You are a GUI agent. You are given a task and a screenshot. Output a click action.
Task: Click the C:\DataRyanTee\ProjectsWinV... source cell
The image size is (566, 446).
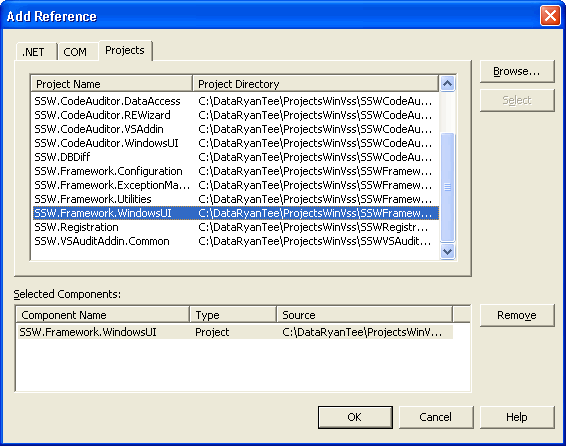362,332
